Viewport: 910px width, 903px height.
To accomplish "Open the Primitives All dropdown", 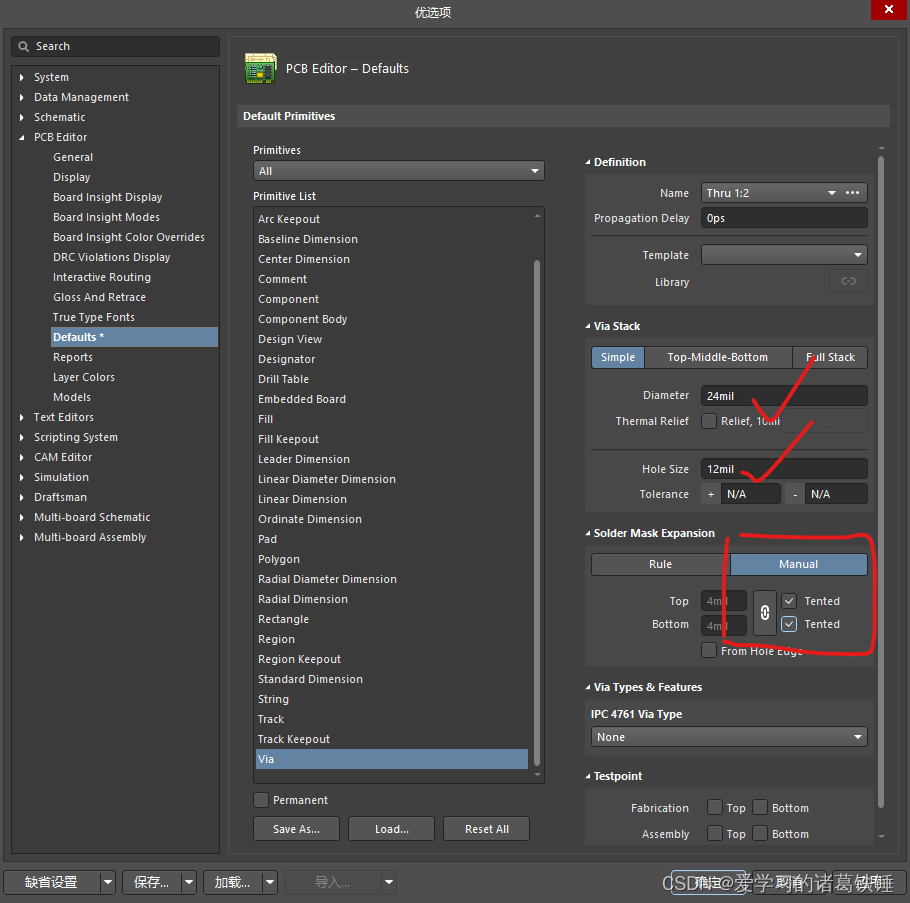I will (398, 171).
